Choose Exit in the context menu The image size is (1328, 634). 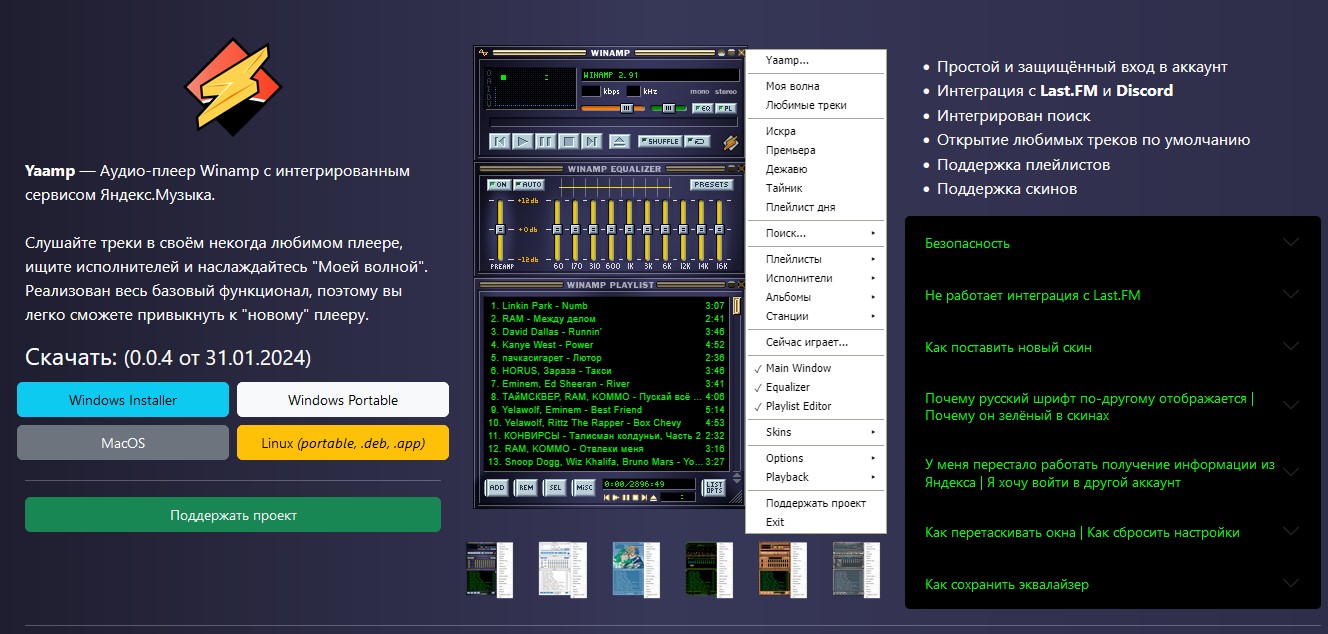[x=816, y=522]
